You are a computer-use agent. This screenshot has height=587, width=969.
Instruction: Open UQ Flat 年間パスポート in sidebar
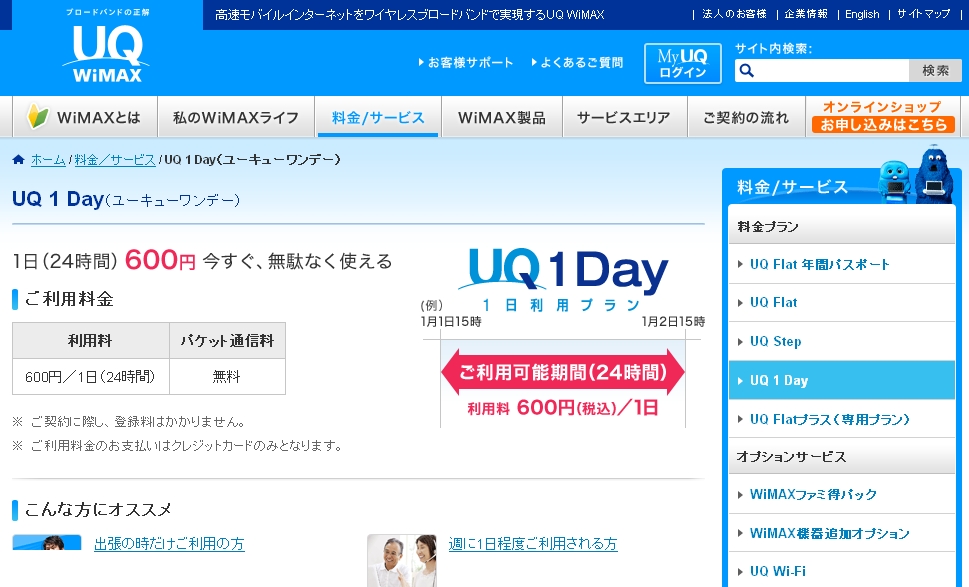point(842,264)
